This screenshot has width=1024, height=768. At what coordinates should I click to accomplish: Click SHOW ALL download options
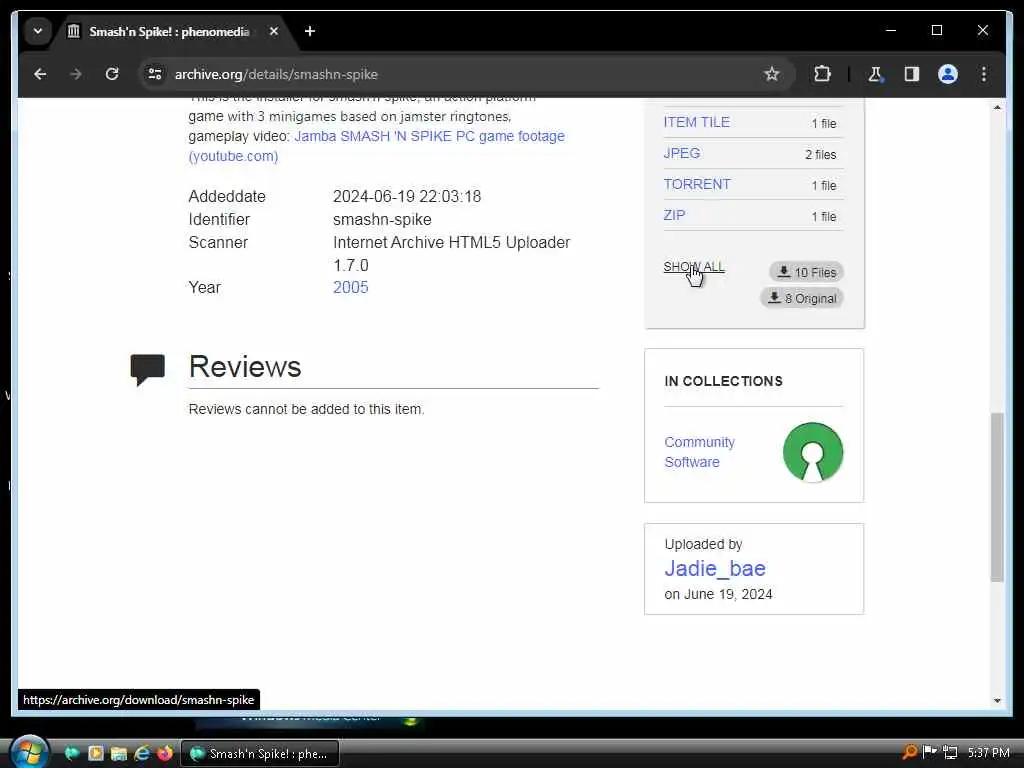(x=694, y=267)
